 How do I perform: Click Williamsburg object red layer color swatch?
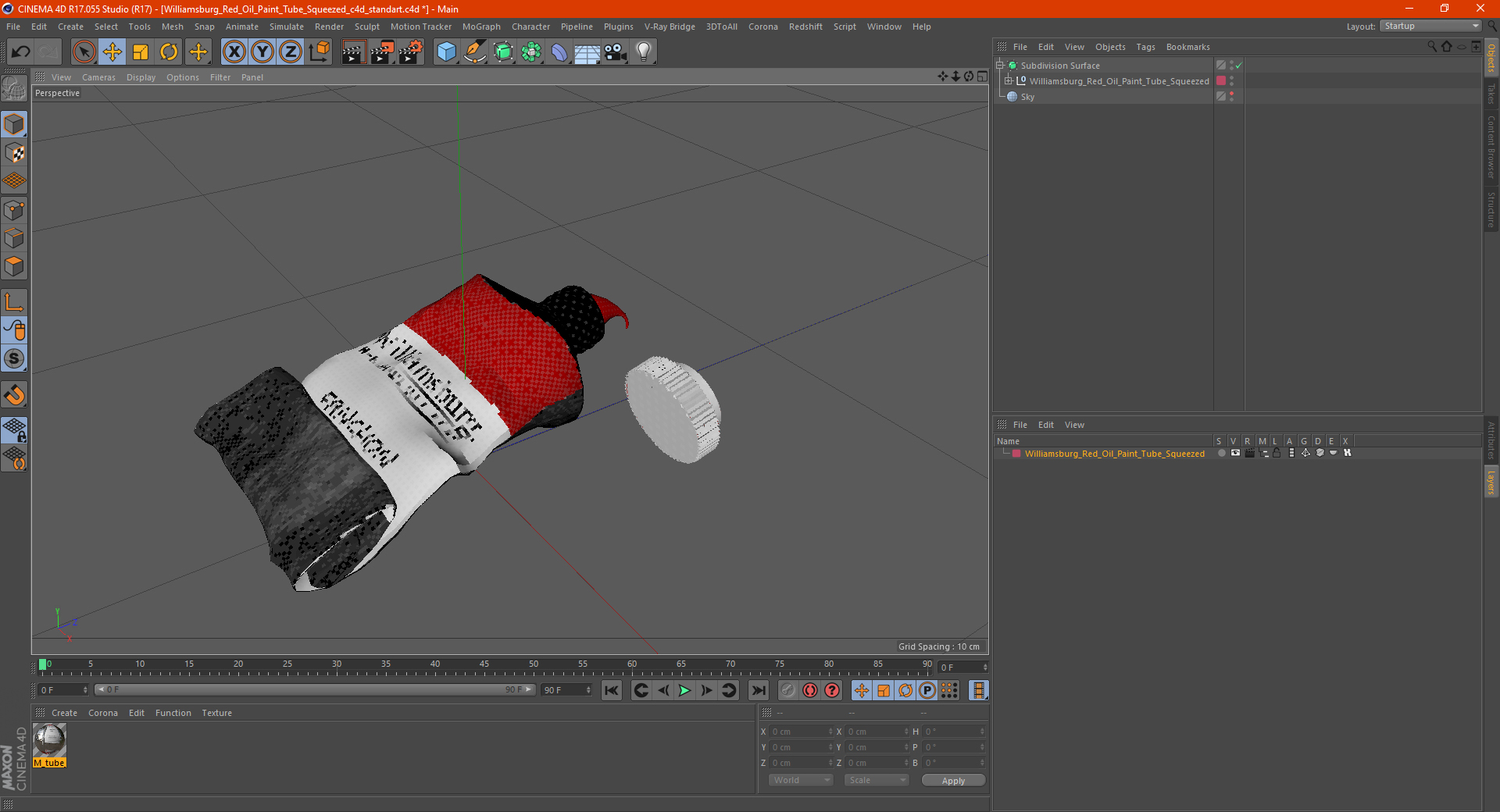(x=1221, y=81)
